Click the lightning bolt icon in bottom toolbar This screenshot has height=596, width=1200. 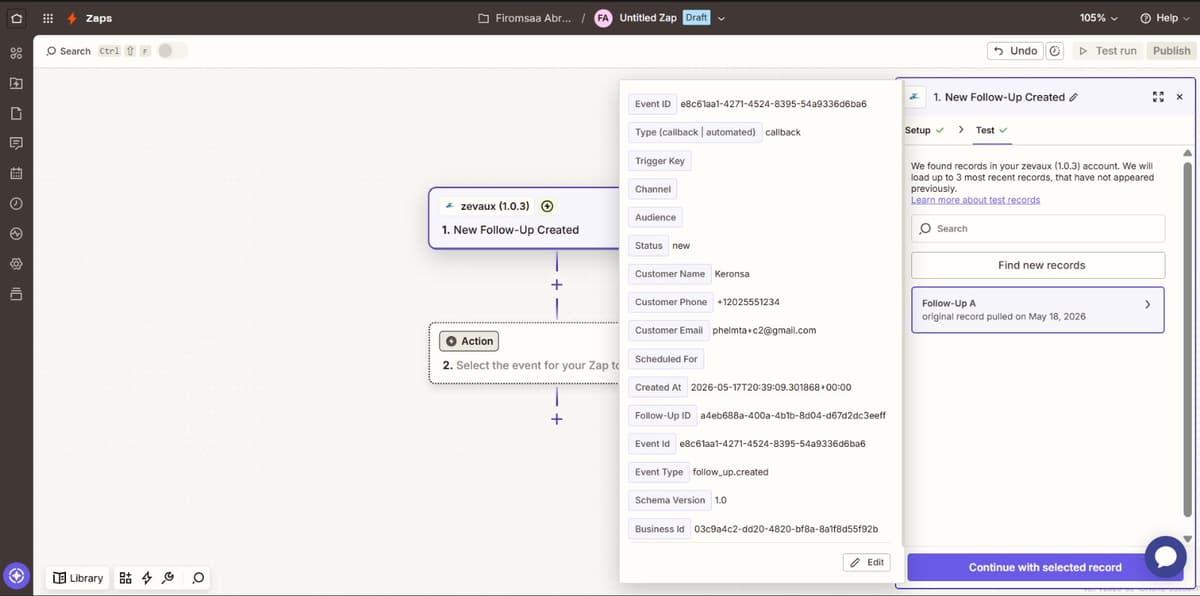[147, 578]
